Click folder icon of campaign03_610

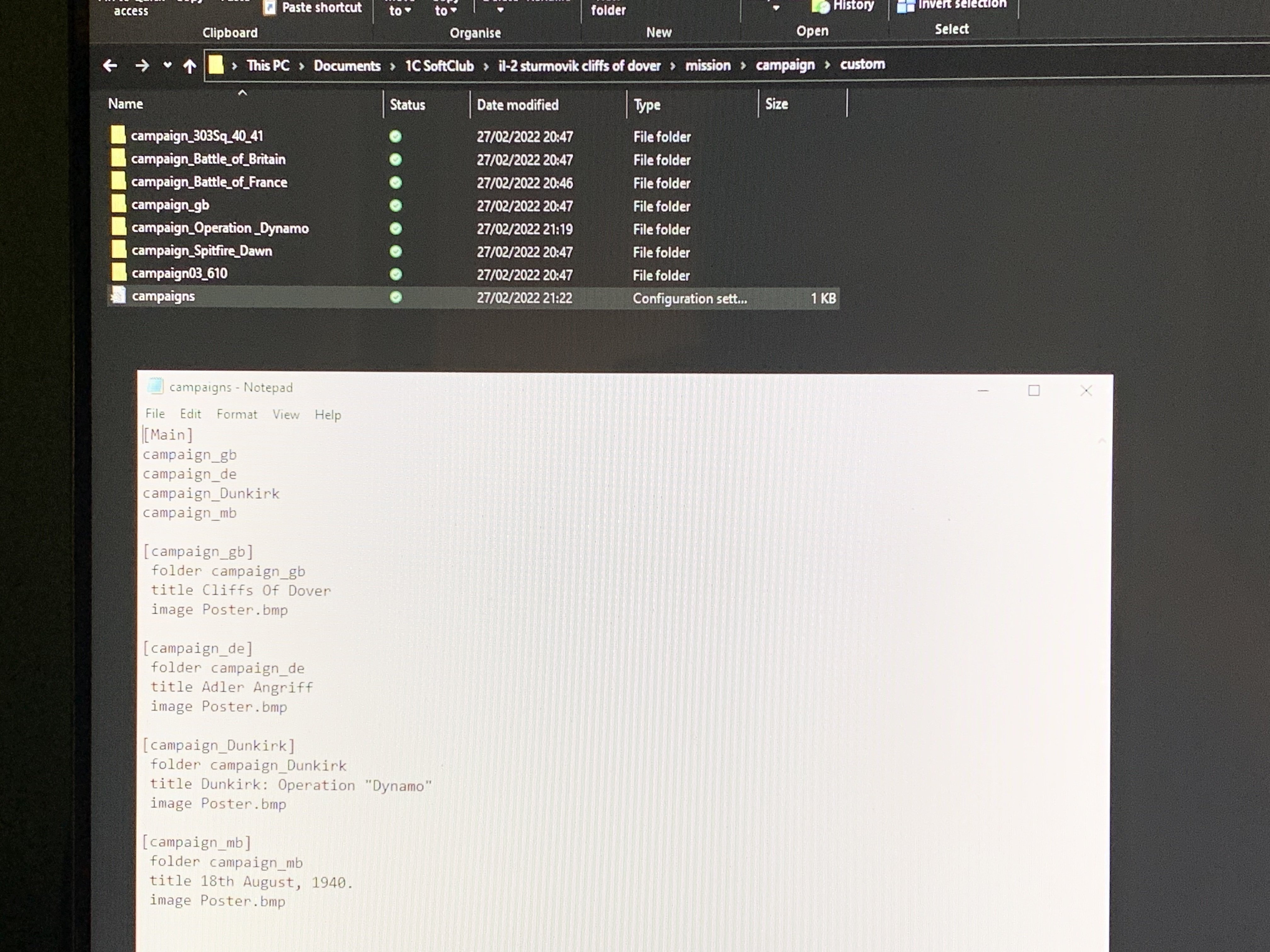click(118, 272)
